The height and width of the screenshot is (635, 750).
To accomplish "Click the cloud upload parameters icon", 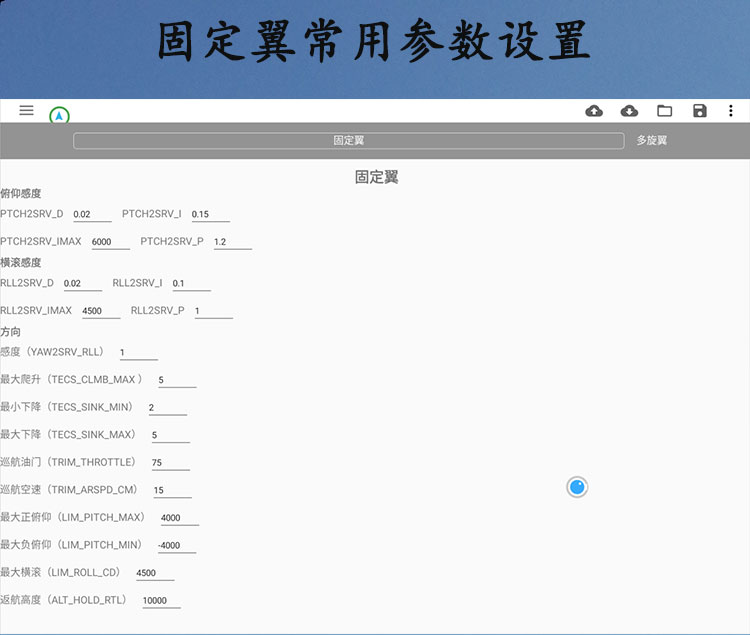I will 594,111.
